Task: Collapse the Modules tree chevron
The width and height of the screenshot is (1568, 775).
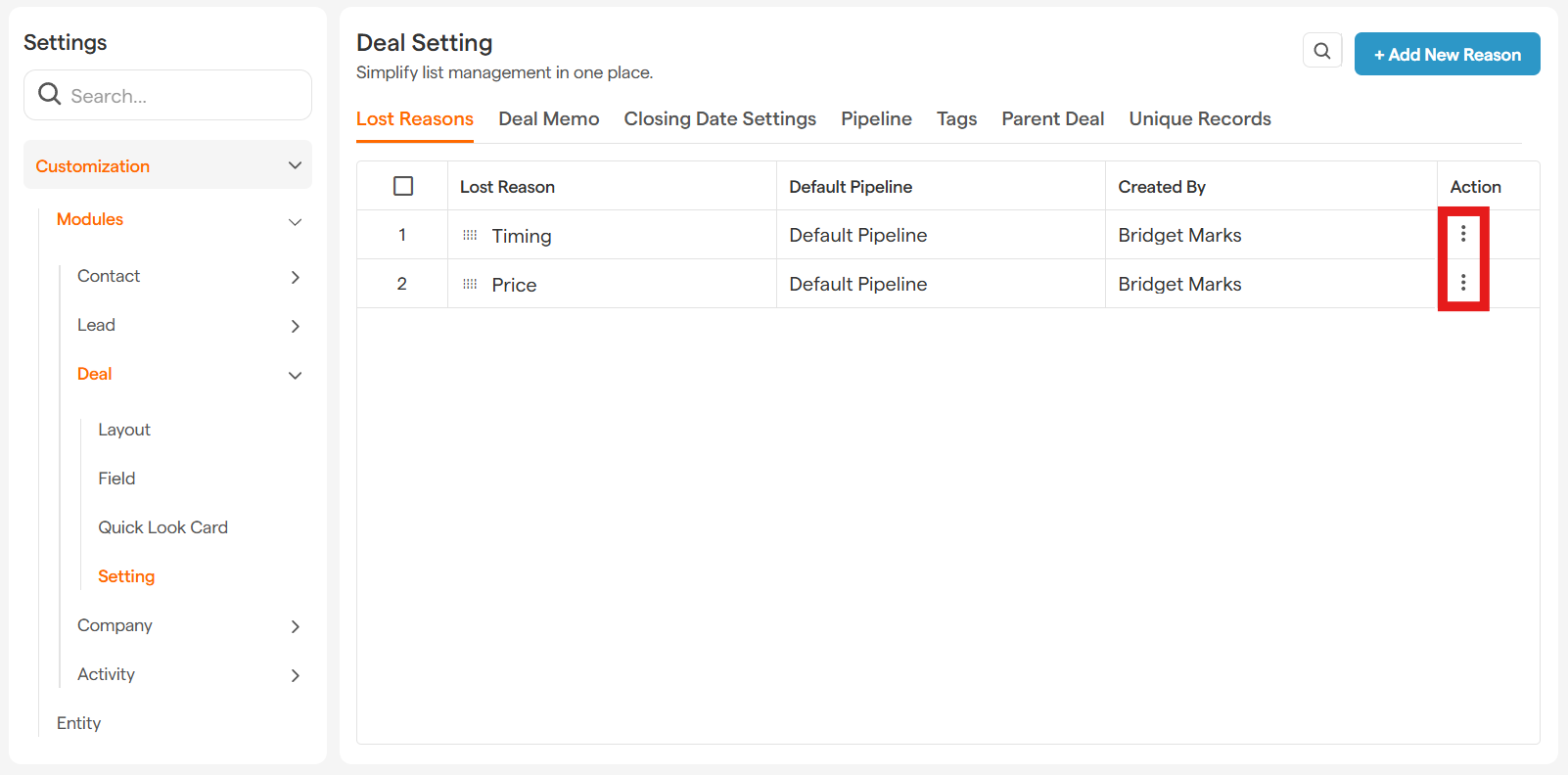Action: [295, 222]
